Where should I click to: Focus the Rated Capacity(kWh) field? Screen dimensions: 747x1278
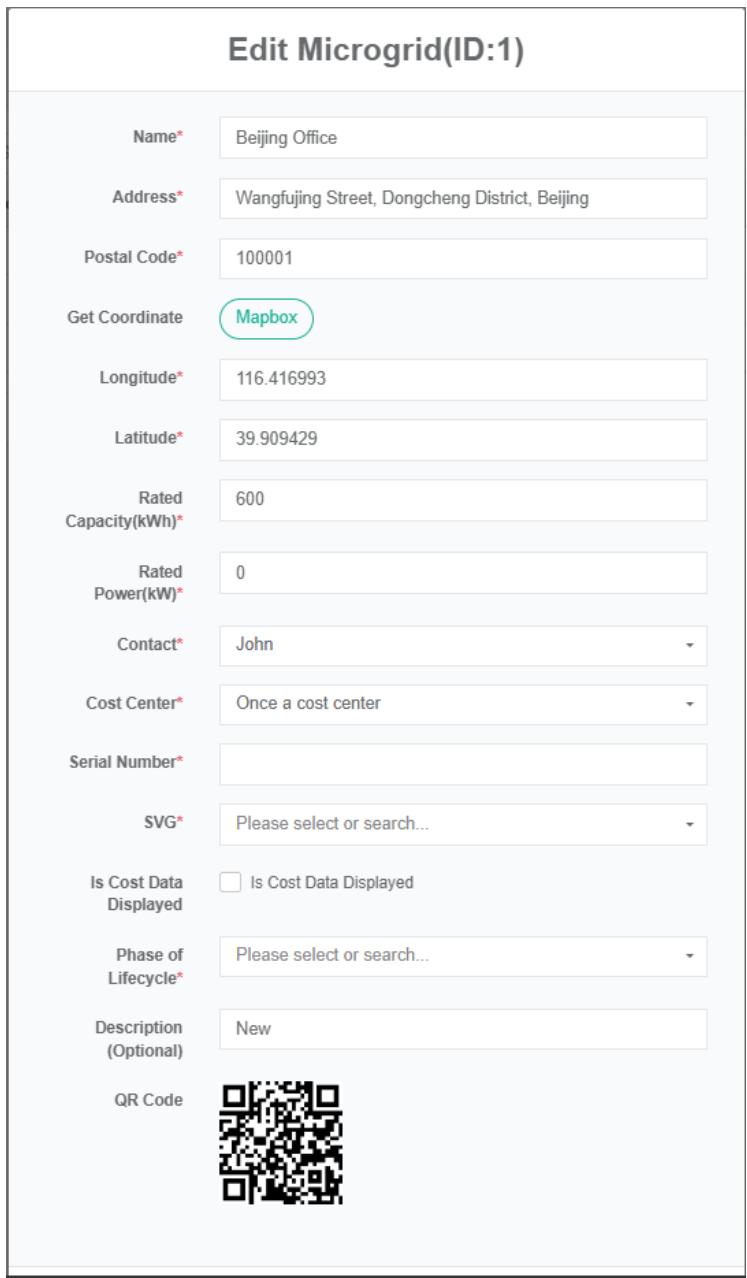pyautogui.click(x=462, y=500)
